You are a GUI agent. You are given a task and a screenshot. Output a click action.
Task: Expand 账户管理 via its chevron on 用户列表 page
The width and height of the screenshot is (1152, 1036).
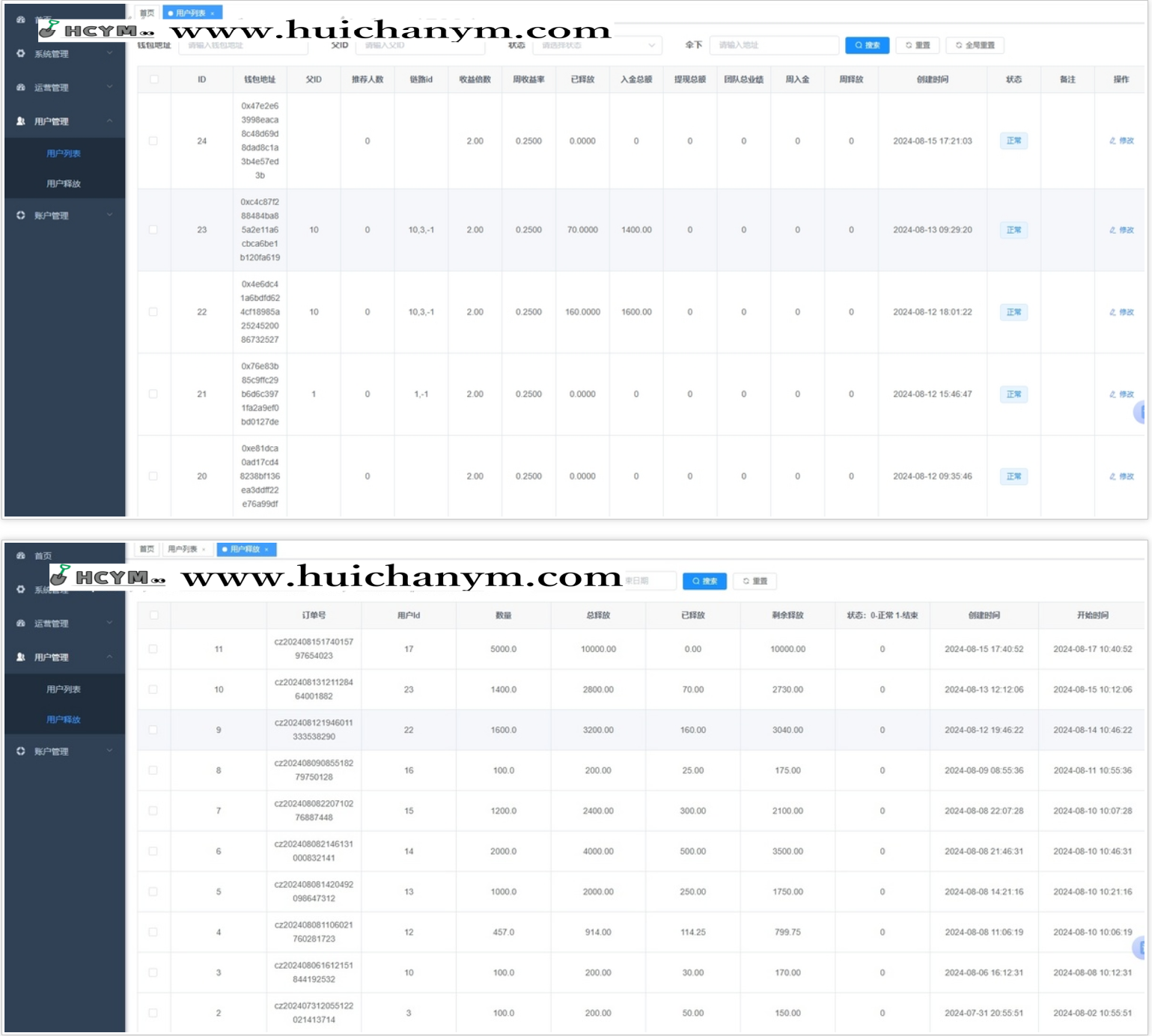tap(110, 215)
